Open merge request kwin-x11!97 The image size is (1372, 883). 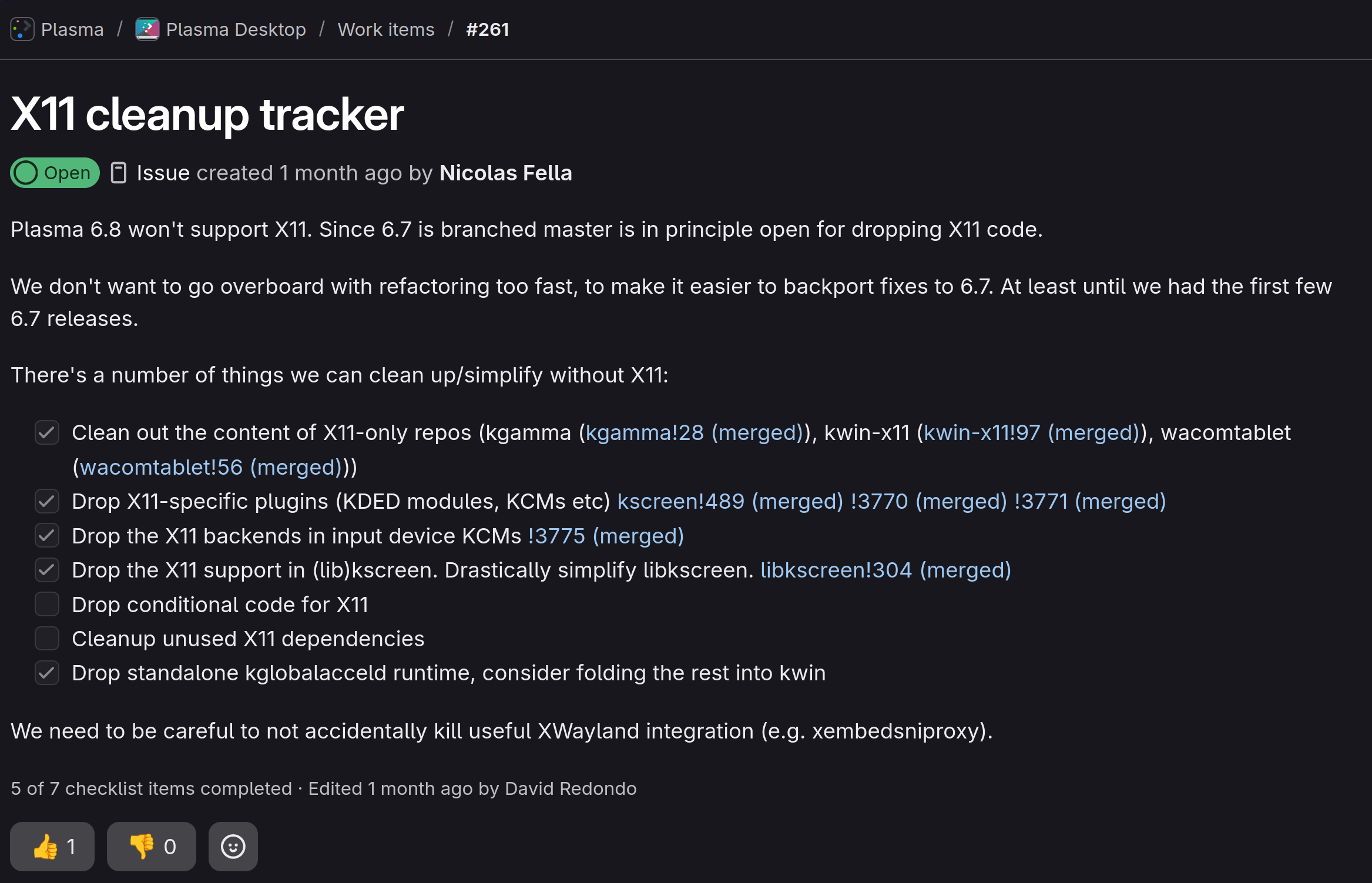coord(1032,432)
